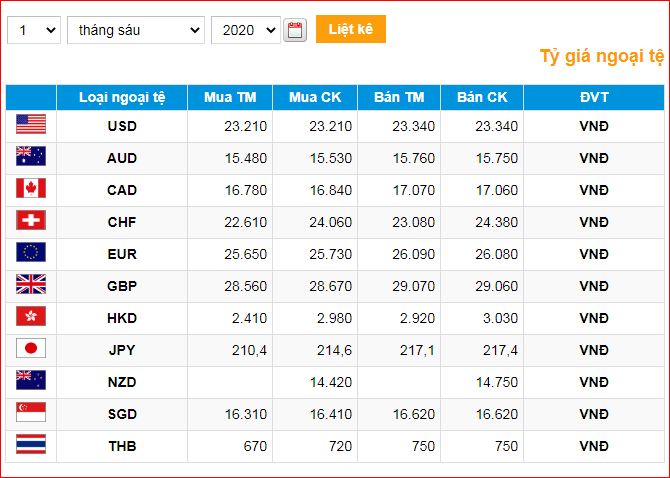Click NZD Bán CK value 14.750
The height and width of the screenshot is (478, 670).
(497, 382)
